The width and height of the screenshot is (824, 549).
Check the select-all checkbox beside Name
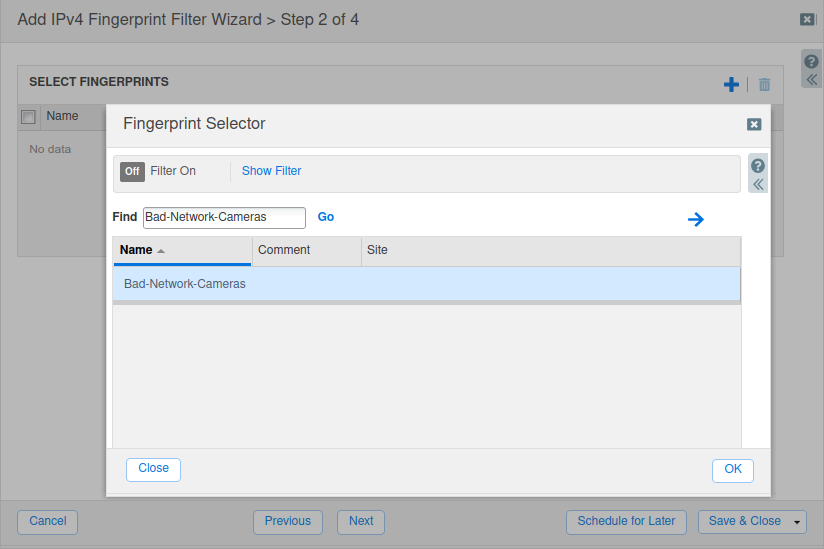tap(29, 117)
